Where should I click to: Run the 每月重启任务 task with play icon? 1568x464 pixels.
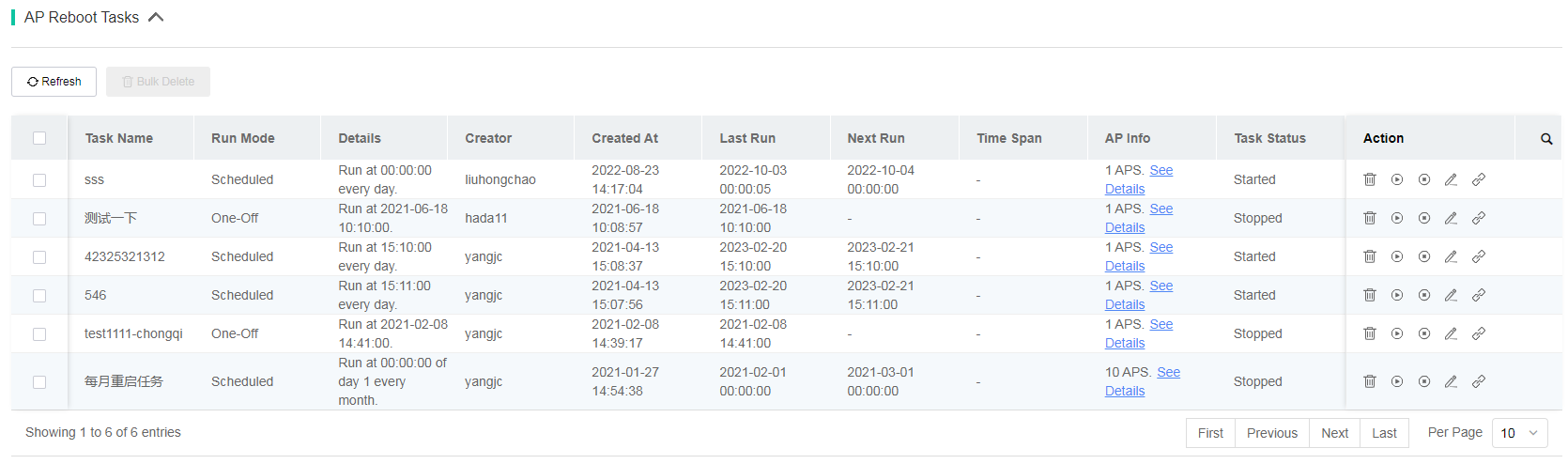point(1397,381)
